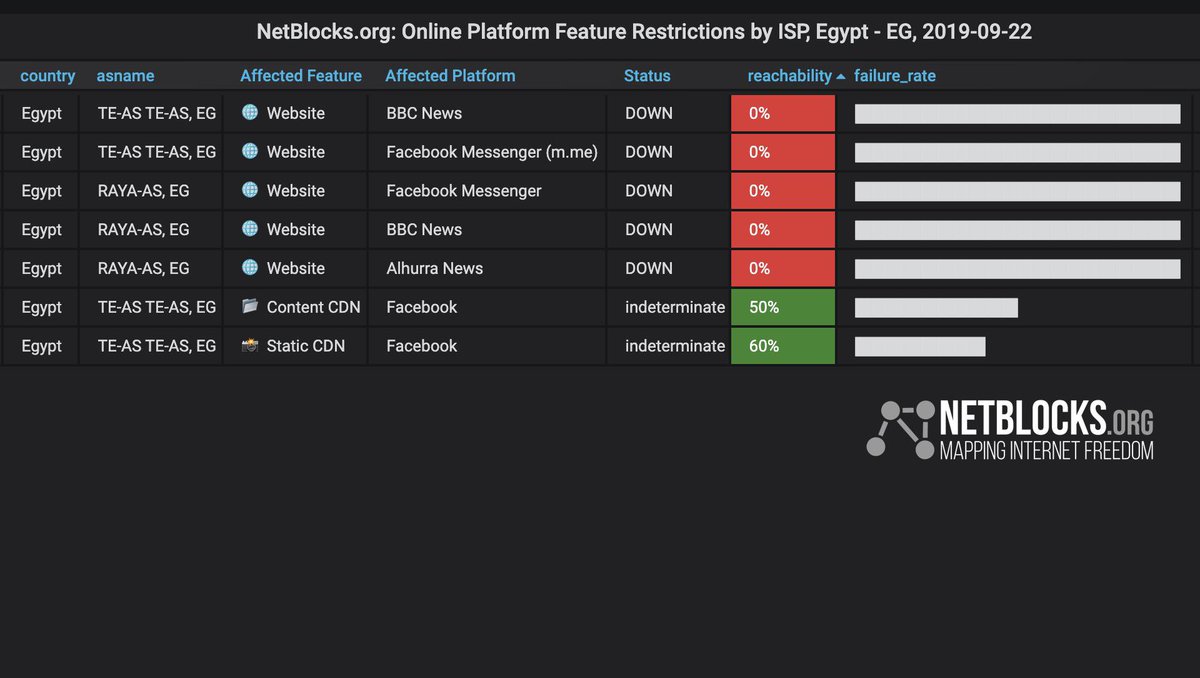Open sorting on the Status column header
1200x678 pixels.
point(647,75)
